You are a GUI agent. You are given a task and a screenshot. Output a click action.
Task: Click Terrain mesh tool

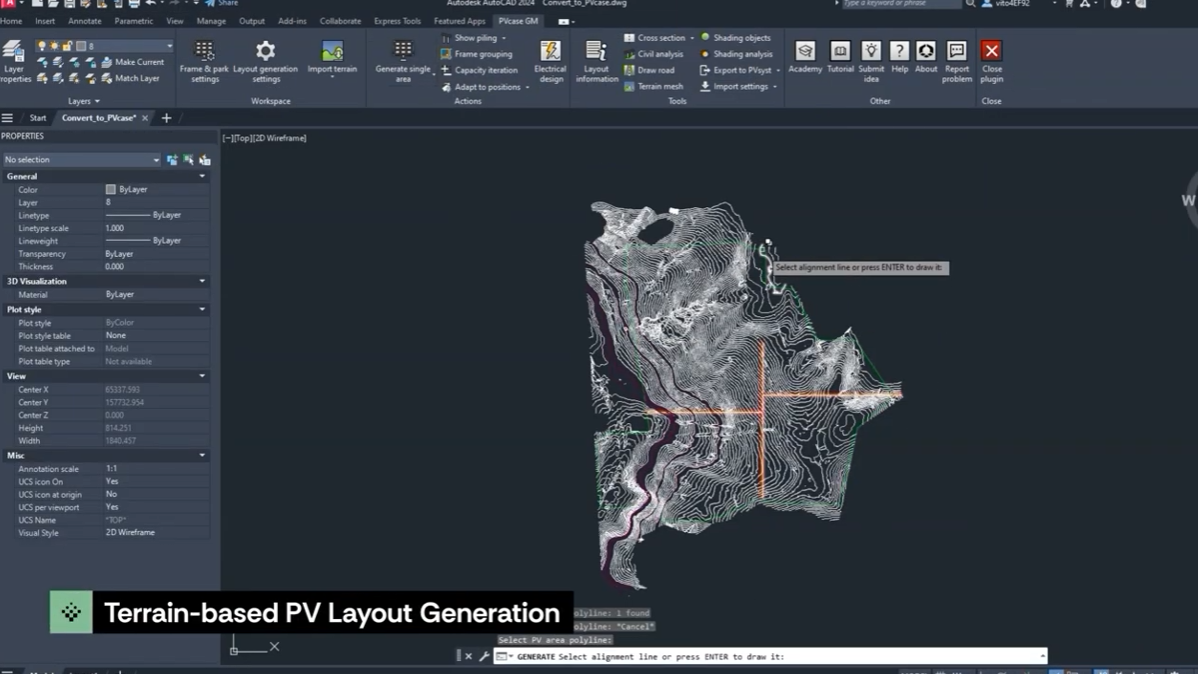pos(653,86)
